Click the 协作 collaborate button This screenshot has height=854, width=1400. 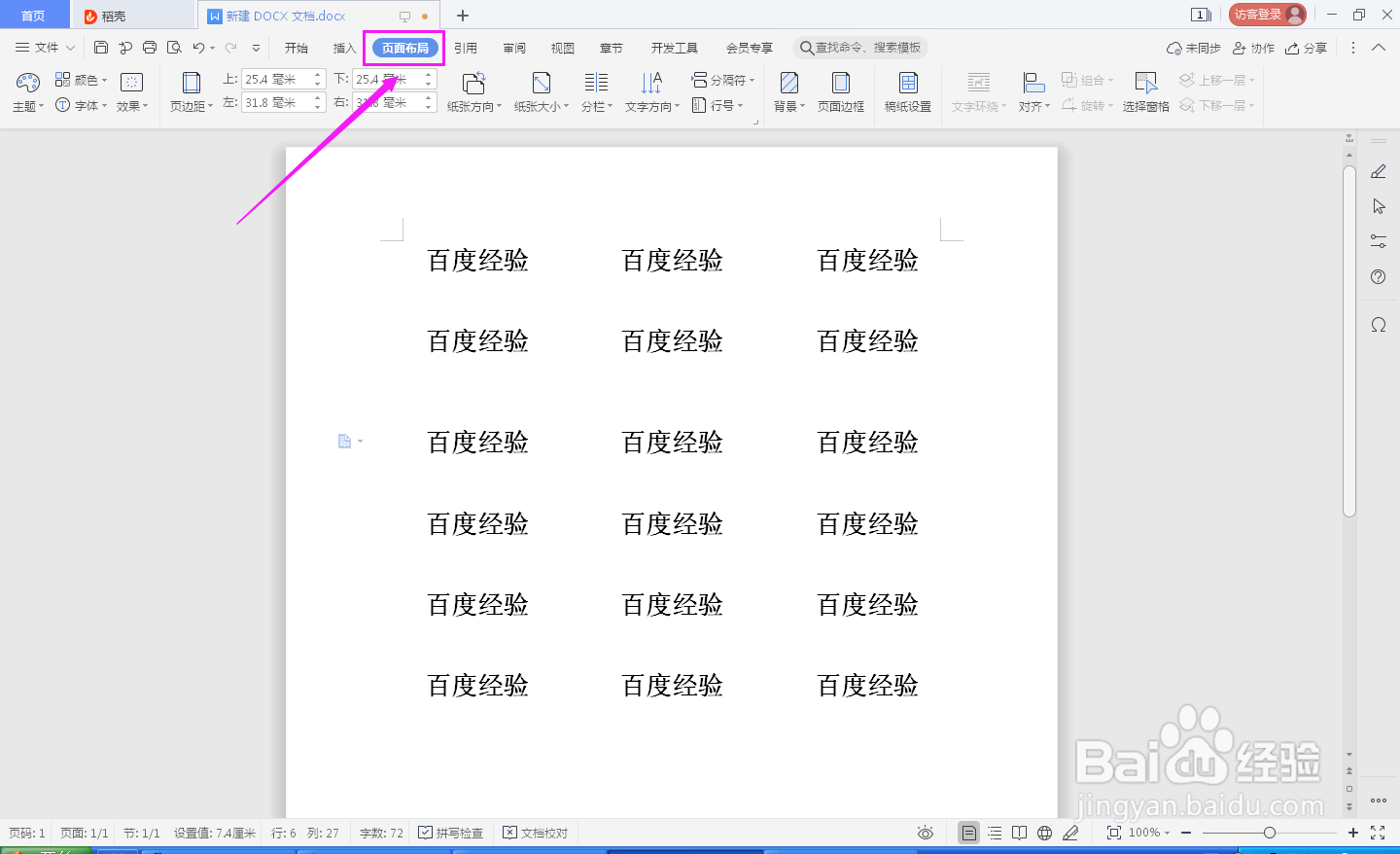point(1253,48)
